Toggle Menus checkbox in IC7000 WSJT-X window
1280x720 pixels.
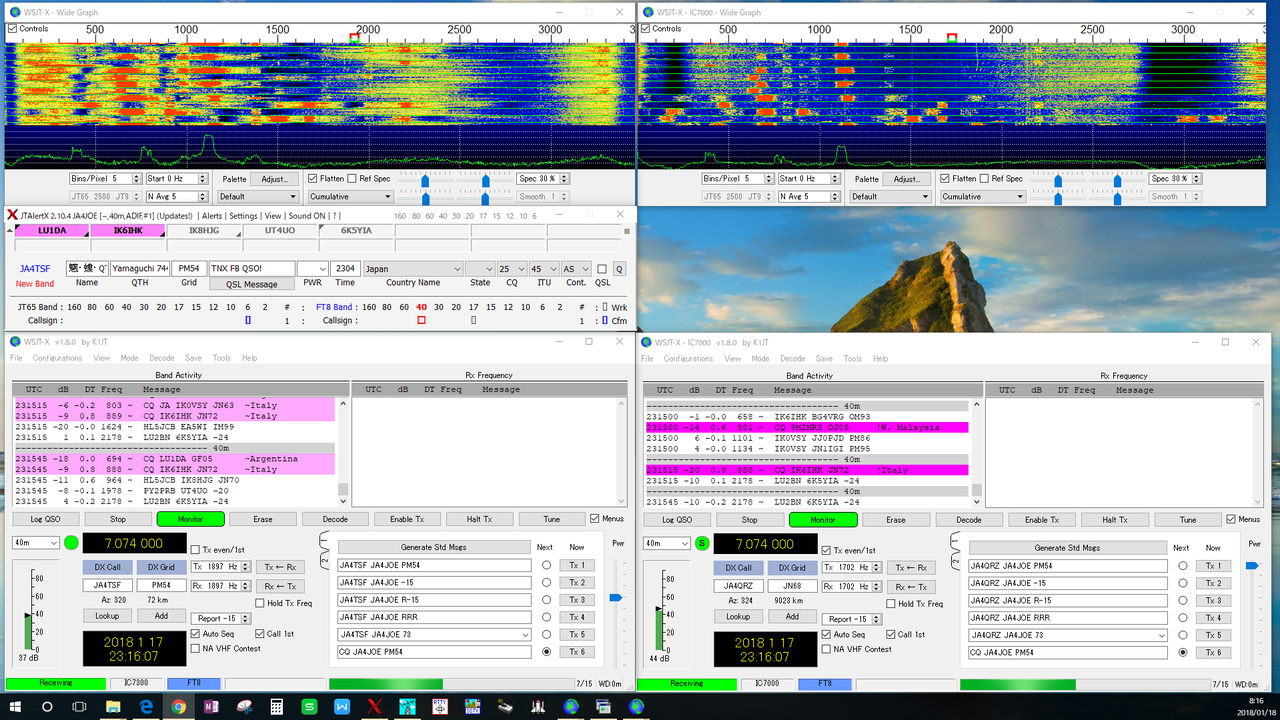[x=1231, y=519]
